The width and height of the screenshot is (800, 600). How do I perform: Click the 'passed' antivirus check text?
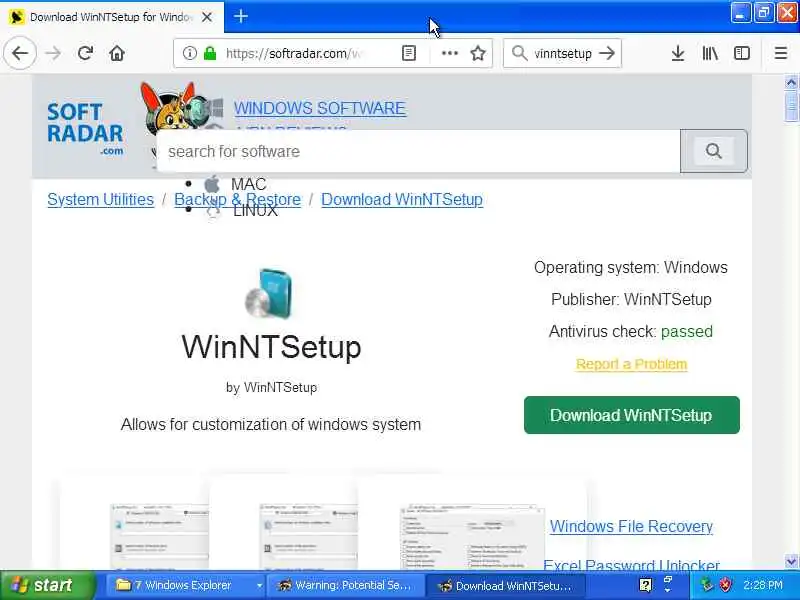click(x=687, y=332)
